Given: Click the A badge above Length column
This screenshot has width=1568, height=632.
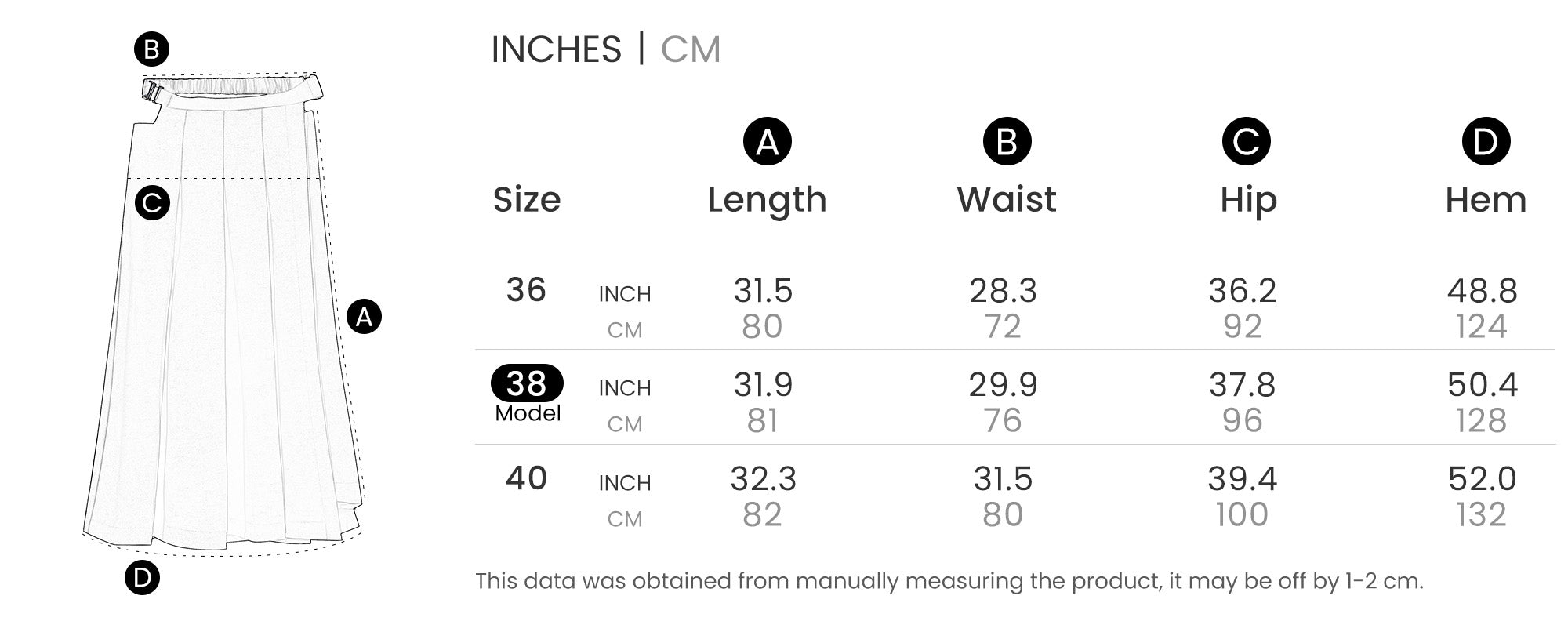Looking at the screenshot, I should click(767, 142).
